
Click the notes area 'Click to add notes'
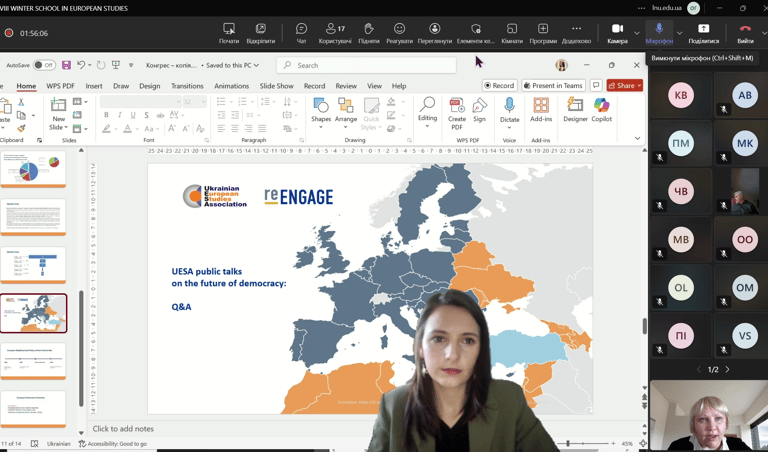(x=123, y=428)
